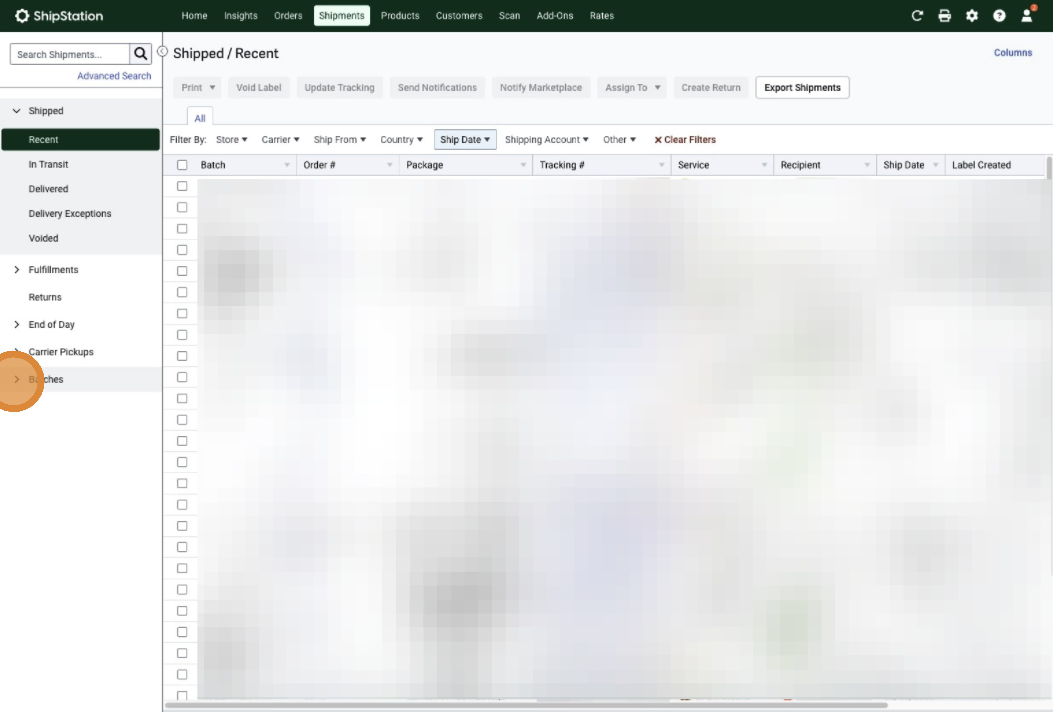Go to the Insights menu tab
This screenshot has height=712, width=1053.
240,16
